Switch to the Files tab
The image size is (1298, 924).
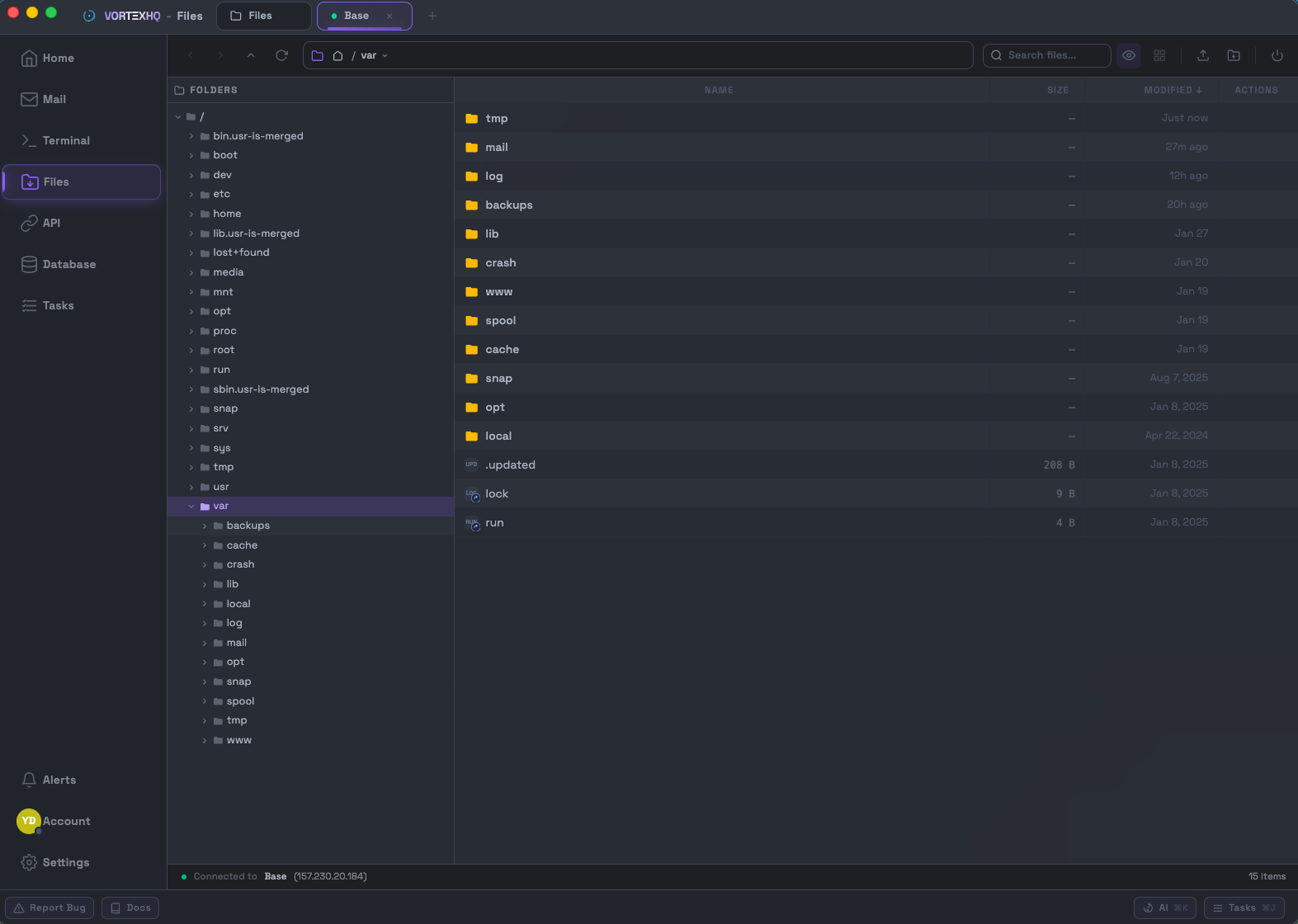pyautogui.click(x=264, y=16)
